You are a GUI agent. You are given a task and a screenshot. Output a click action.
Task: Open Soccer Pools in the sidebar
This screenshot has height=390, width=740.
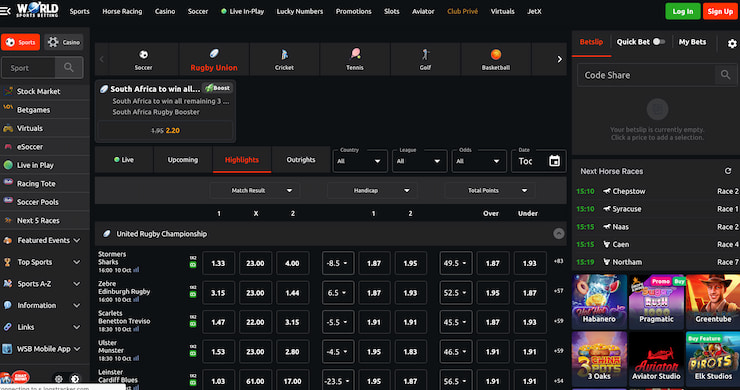point(45,202)
